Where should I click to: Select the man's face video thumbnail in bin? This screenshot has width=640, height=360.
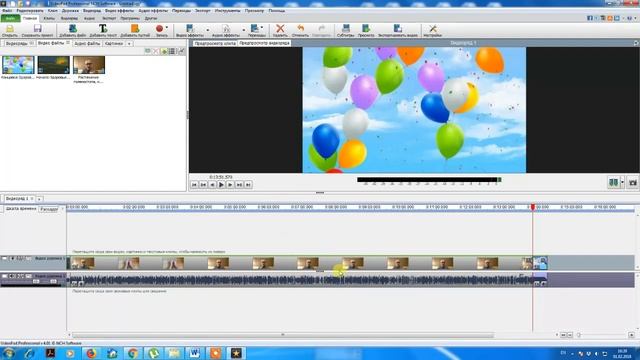pos(89,65)
